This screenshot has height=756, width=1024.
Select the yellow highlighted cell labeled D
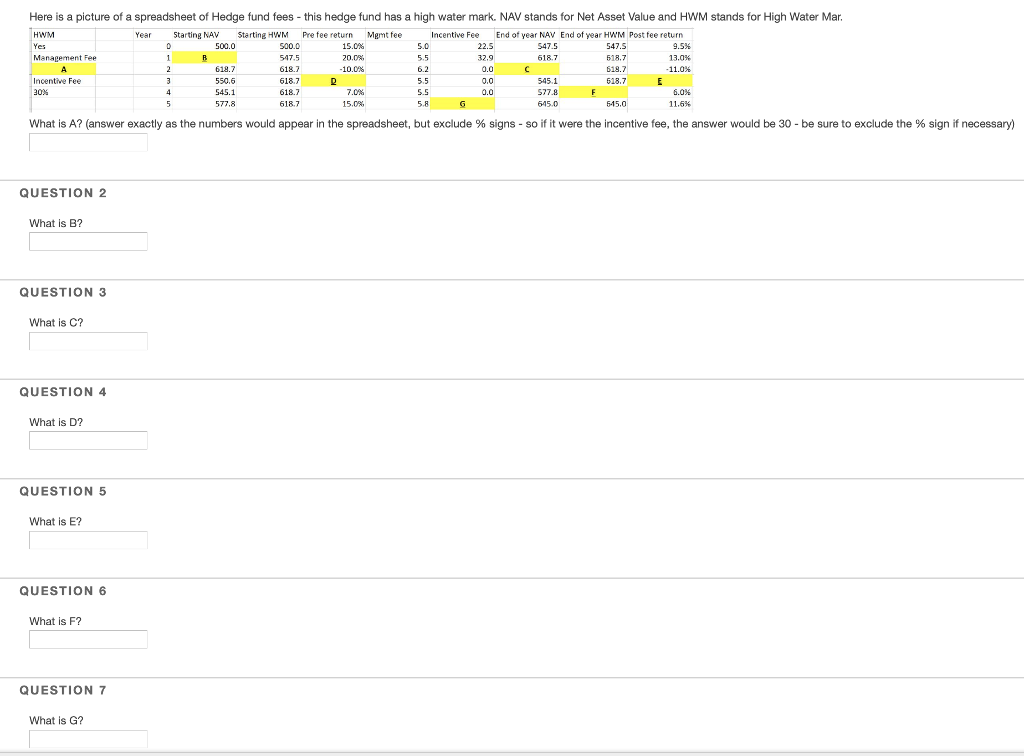coord(331,80)
